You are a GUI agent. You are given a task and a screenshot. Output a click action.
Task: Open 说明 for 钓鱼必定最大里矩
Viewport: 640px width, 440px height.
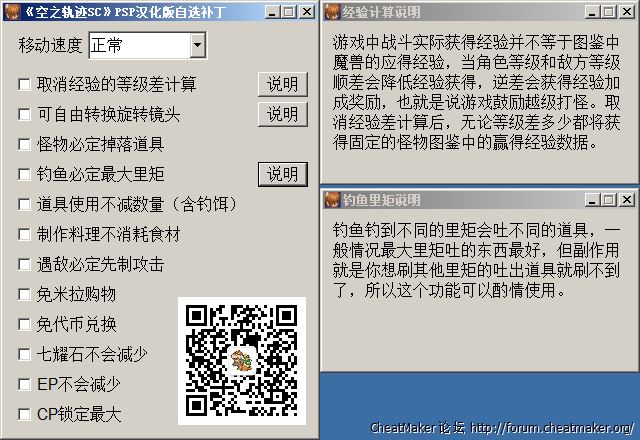282,174
